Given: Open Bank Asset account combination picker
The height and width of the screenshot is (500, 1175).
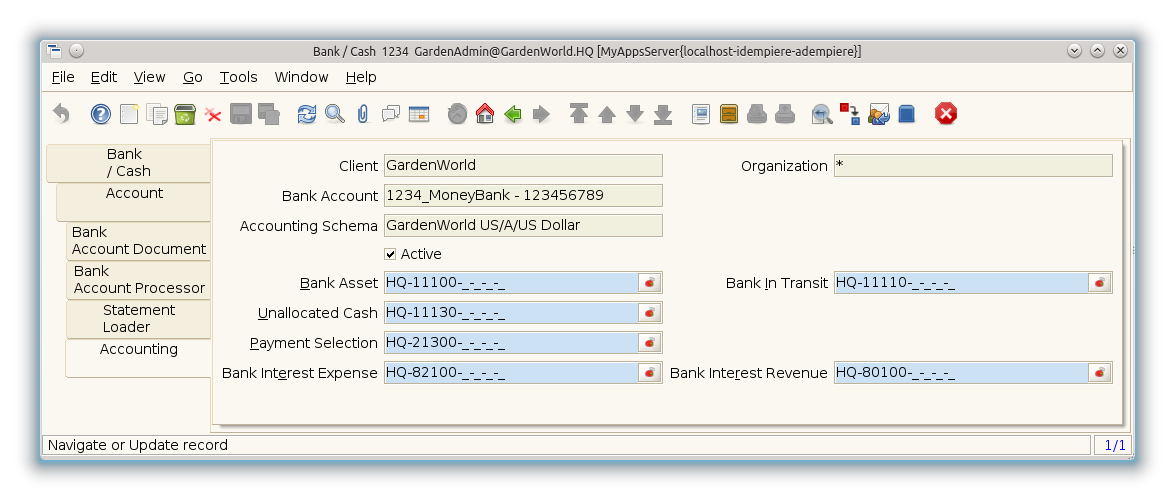Looking at the screenshot, I should tap(650, 283).
